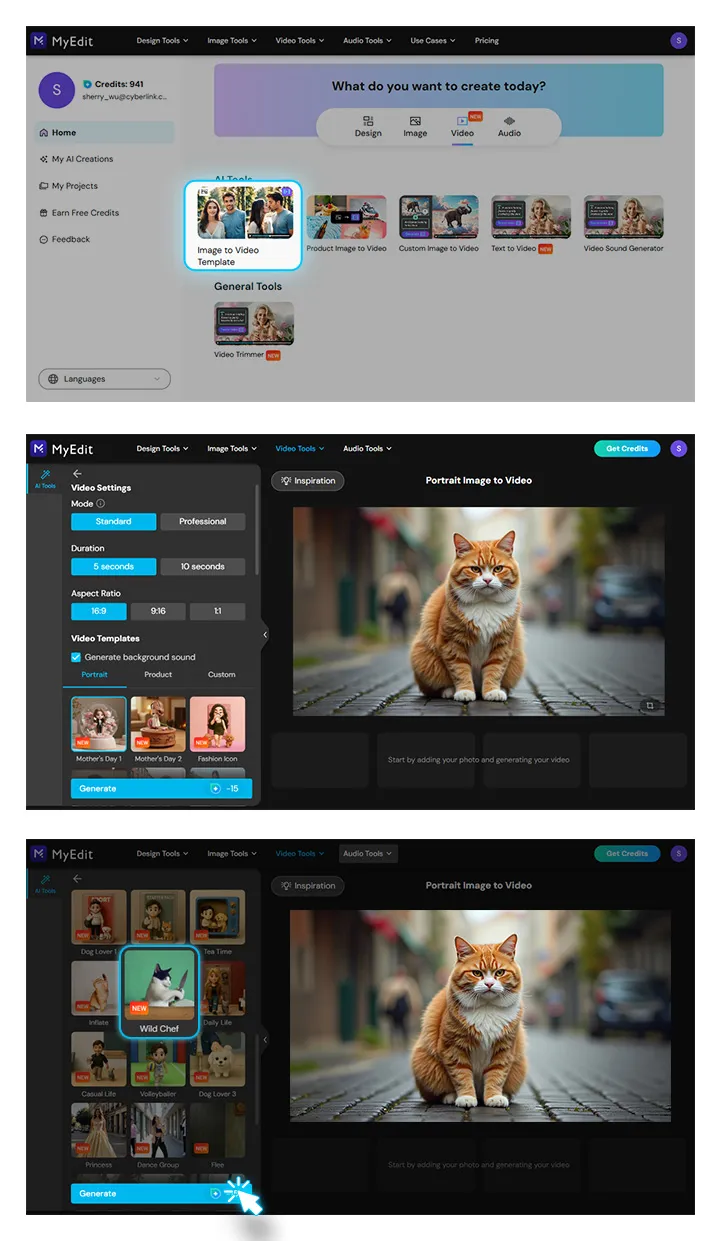Set duration to 5 seconds
720x1241 pixels.
113,566
